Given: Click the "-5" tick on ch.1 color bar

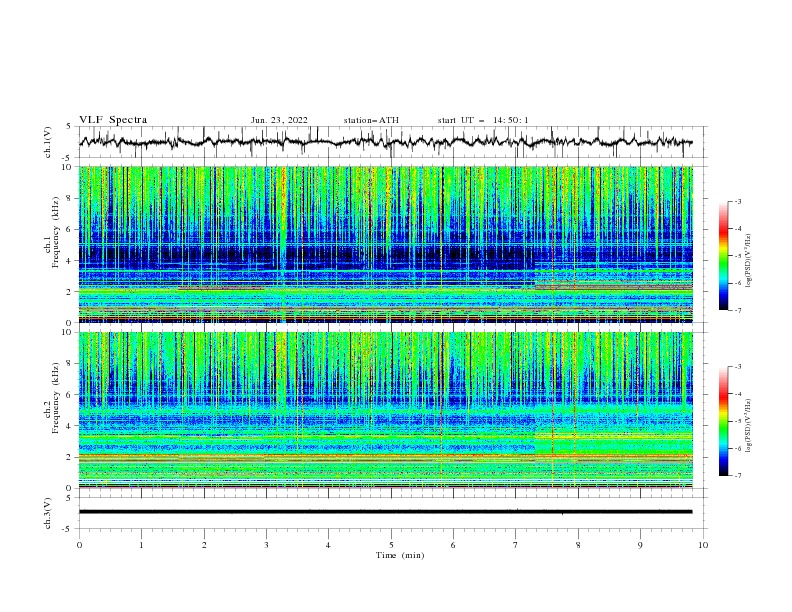Looking at the screenshot, I should point(738,256).
